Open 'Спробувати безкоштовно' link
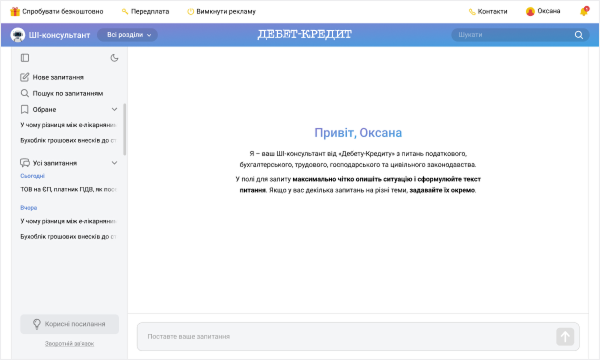The height and width of the screenshot is (360, 600). 63,11
